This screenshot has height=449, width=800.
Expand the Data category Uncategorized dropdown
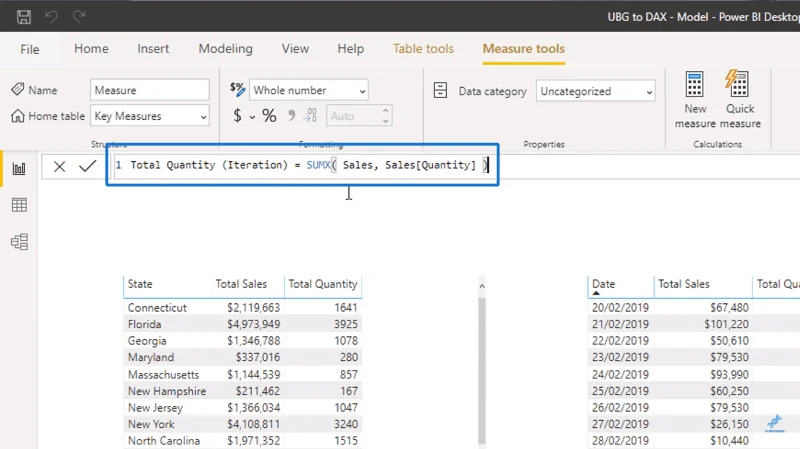(595, 91)
